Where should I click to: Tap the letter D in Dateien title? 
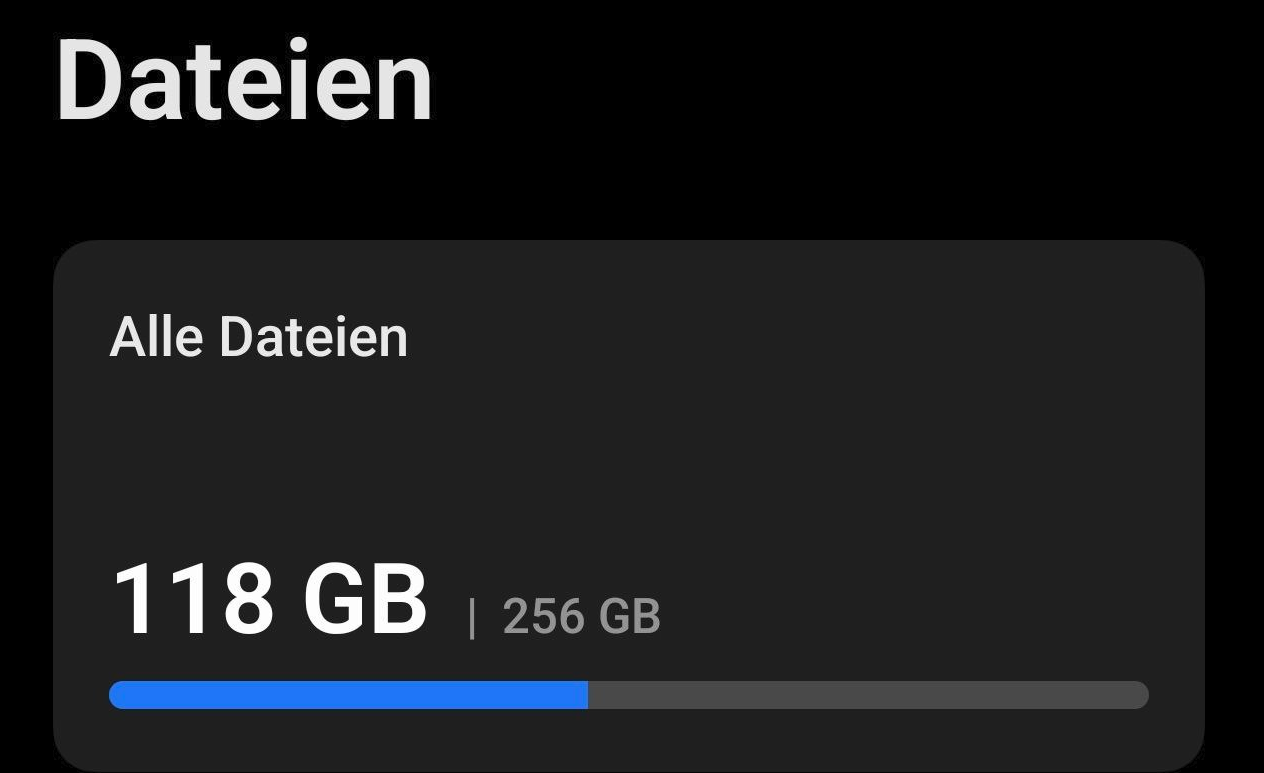click(x=95, y=80)
